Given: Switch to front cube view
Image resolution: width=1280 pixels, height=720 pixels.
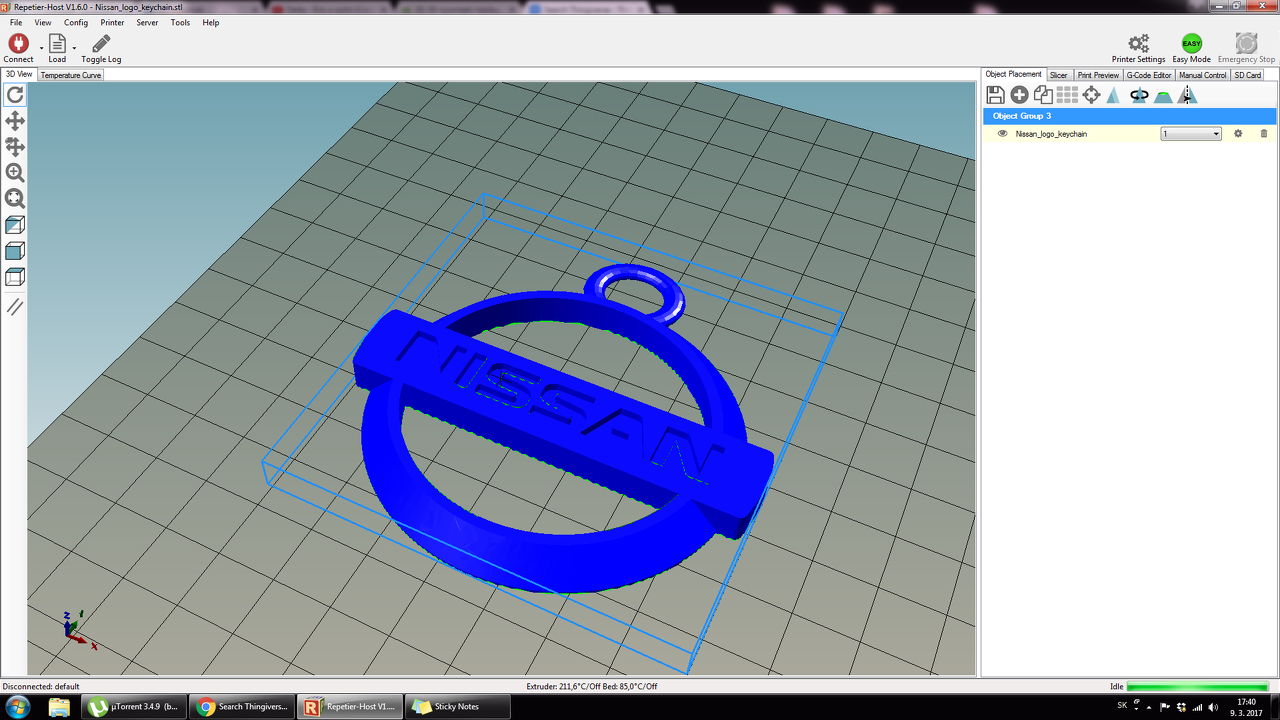Looking at the screenshot, I should click(x=15, y=251).
